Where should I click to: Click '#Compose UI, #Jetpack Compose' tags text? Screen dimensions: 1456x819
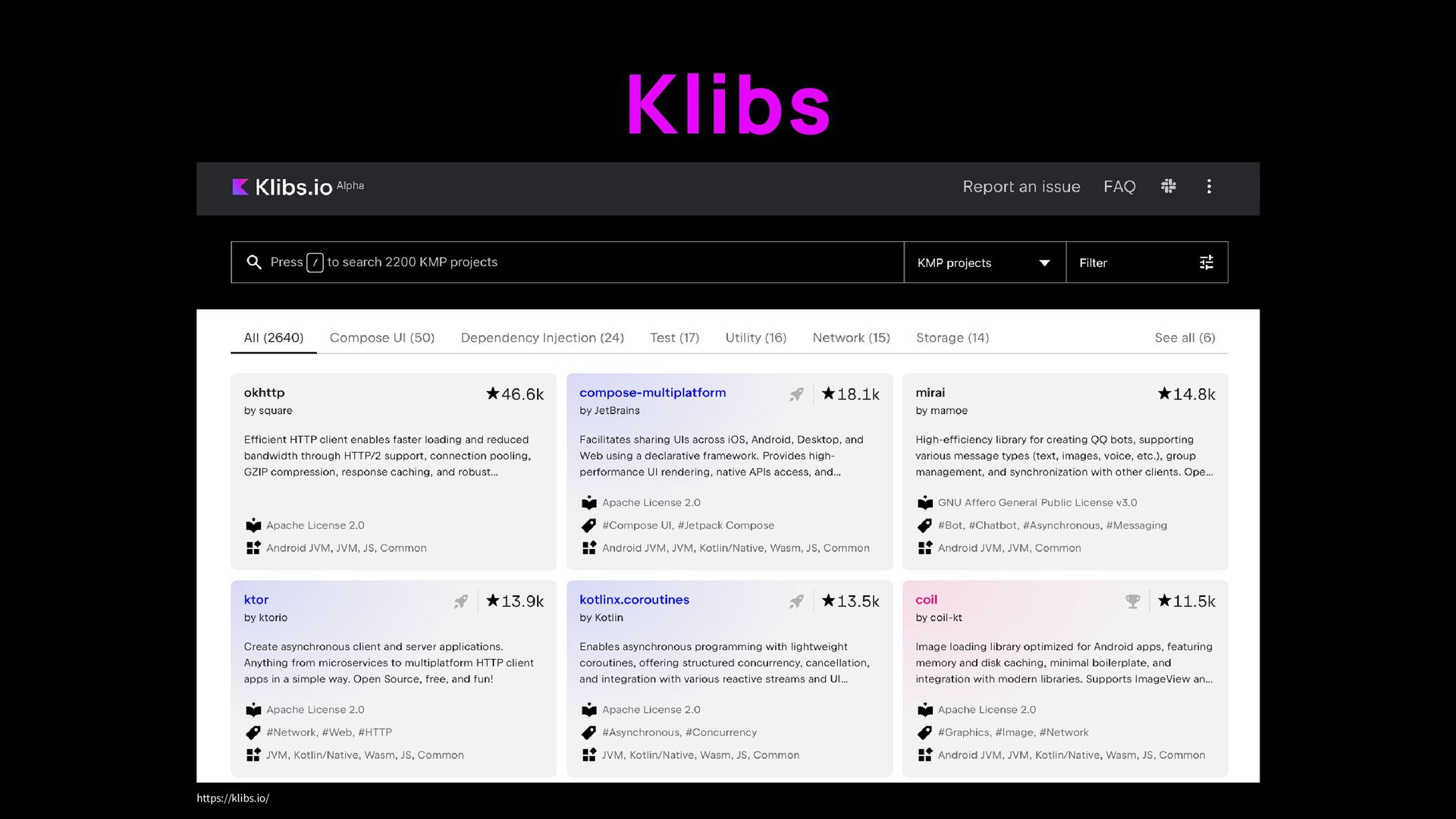pos(688,526)
